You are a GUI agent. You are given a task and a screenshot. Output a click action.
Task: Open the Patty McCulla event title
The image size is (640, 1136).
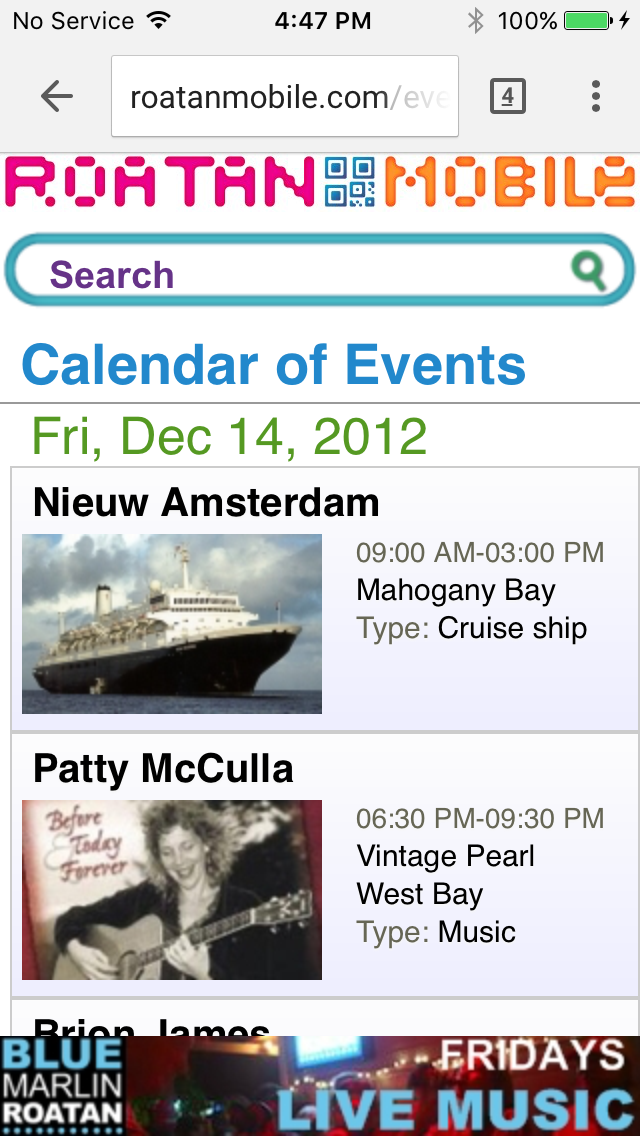point(163,768)
